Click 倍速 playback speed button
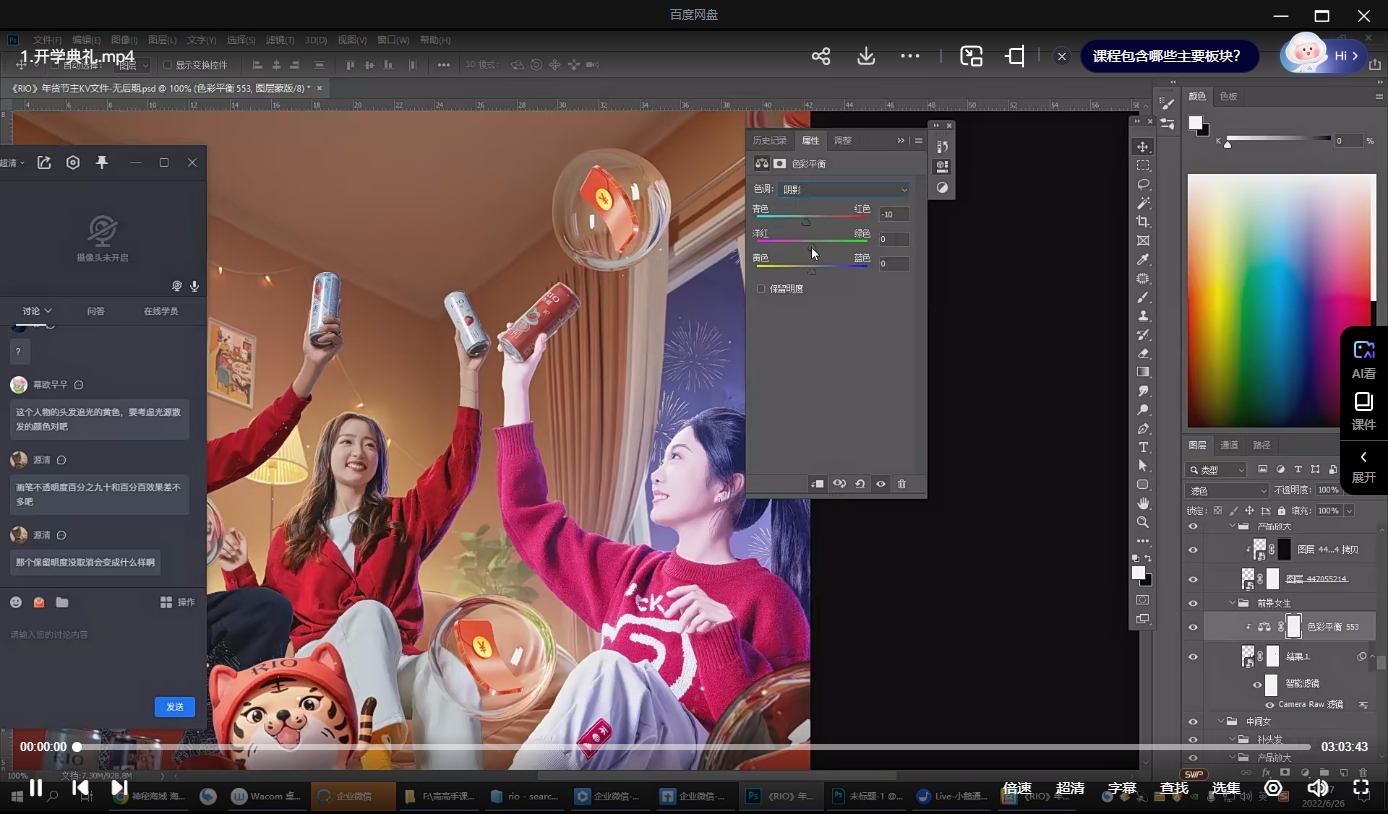Screen dimensions: 1388x814 [x=1017, y=788]
